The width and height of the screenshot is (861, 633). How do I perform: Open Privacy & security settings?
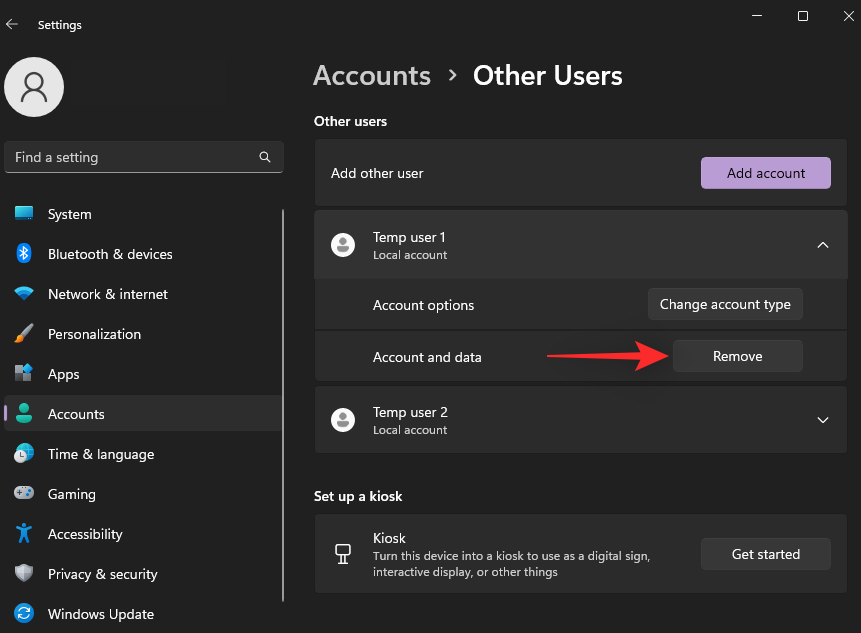(143, 574)
